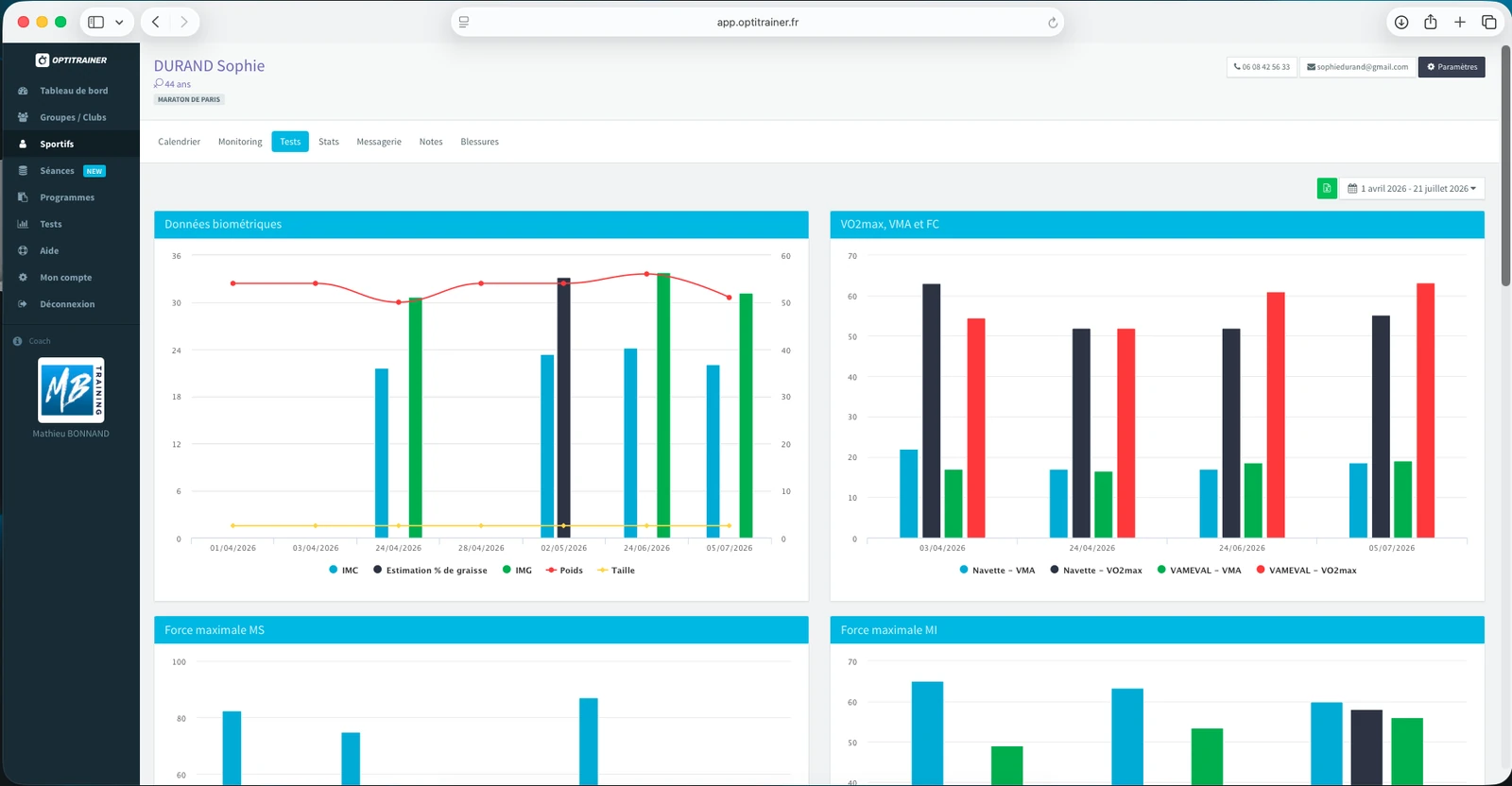Click the VO2max, VMA et FC panel title

click(x=889, y=224)
